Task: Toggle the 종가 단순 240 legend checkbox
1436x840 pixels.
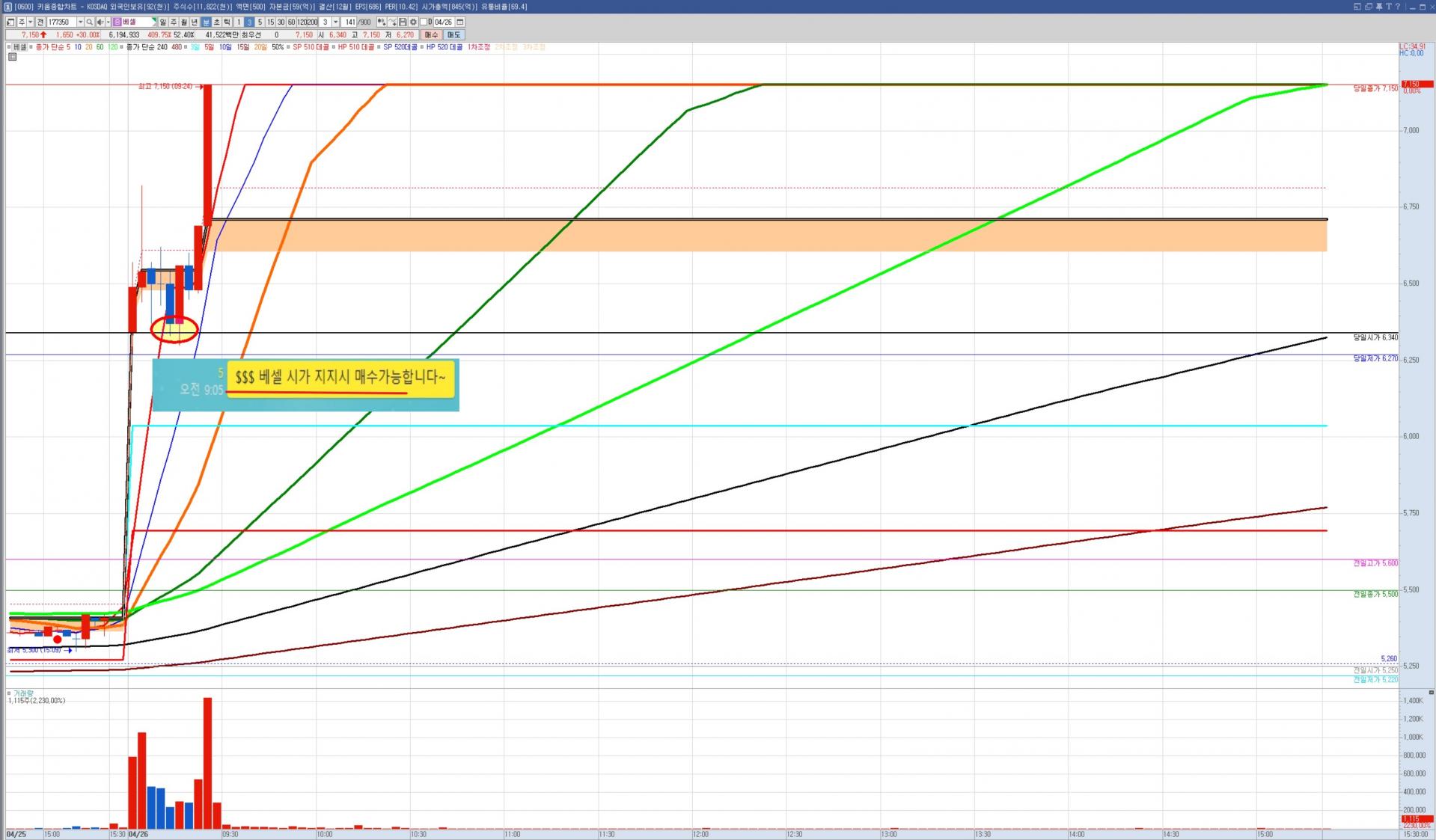Action: coord(122,47)
